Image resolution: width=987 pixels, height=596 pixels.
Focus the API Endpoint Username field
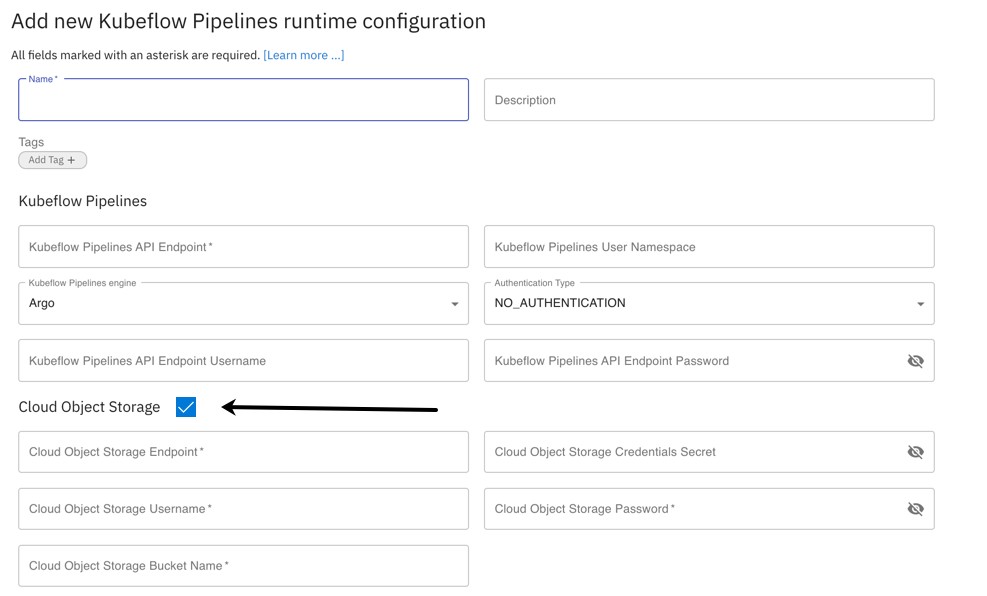coord(243,361)
